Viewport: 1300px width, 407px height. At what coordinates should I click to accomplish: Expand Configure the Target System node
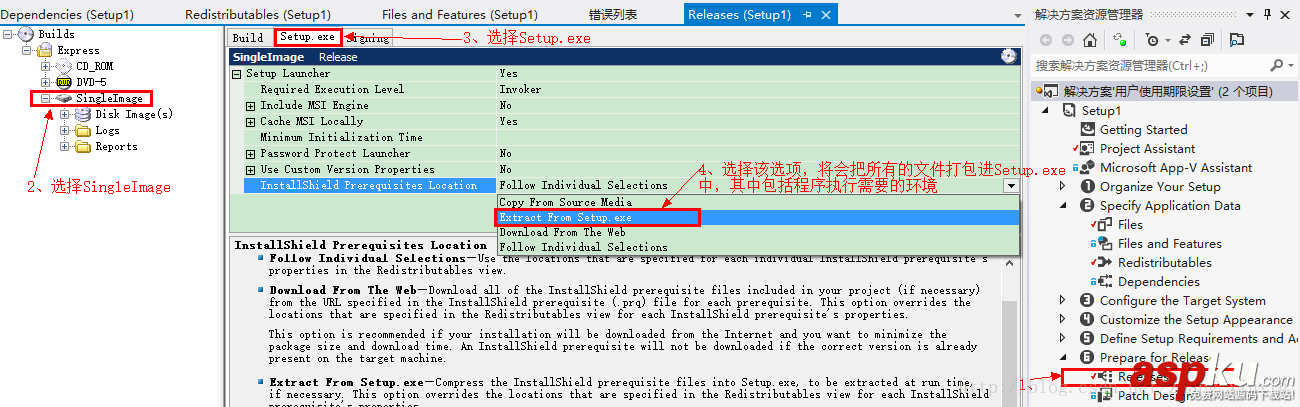point(1063,300)
